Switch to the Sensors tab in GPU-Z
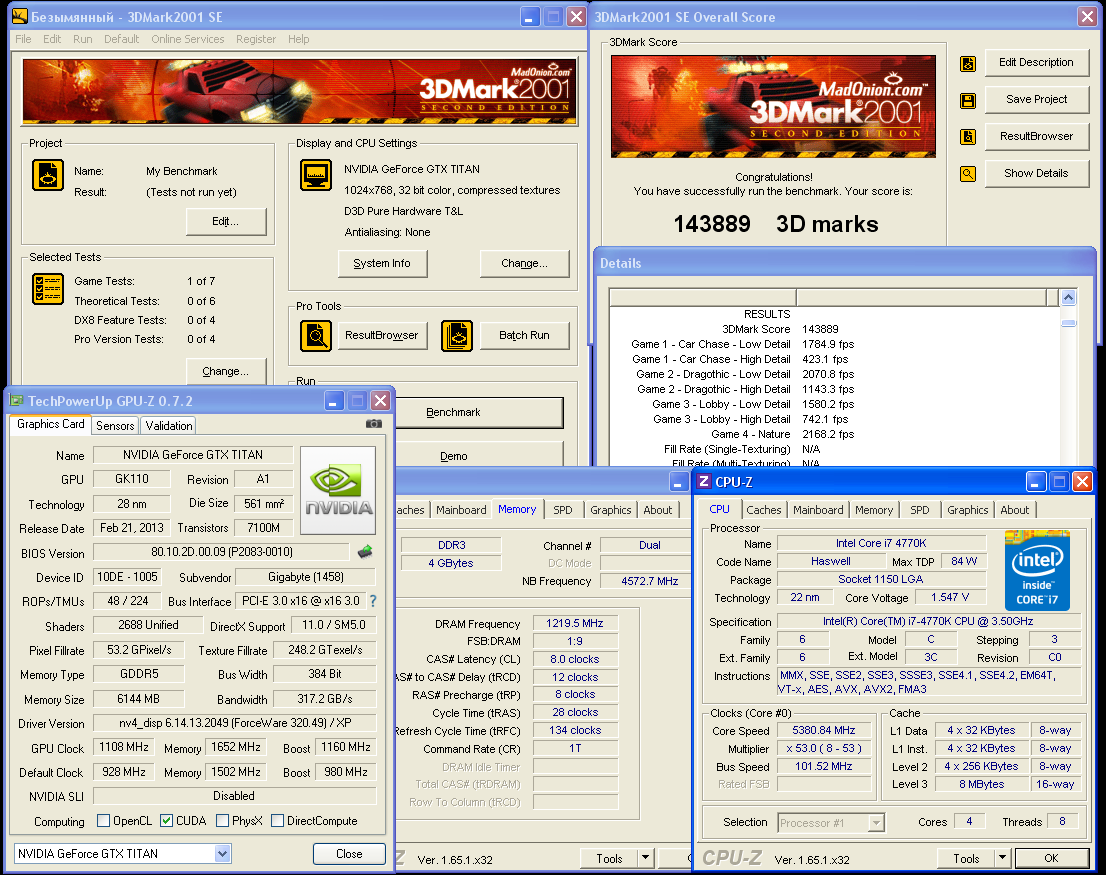 pyautogui.click(x=115, y=426)
